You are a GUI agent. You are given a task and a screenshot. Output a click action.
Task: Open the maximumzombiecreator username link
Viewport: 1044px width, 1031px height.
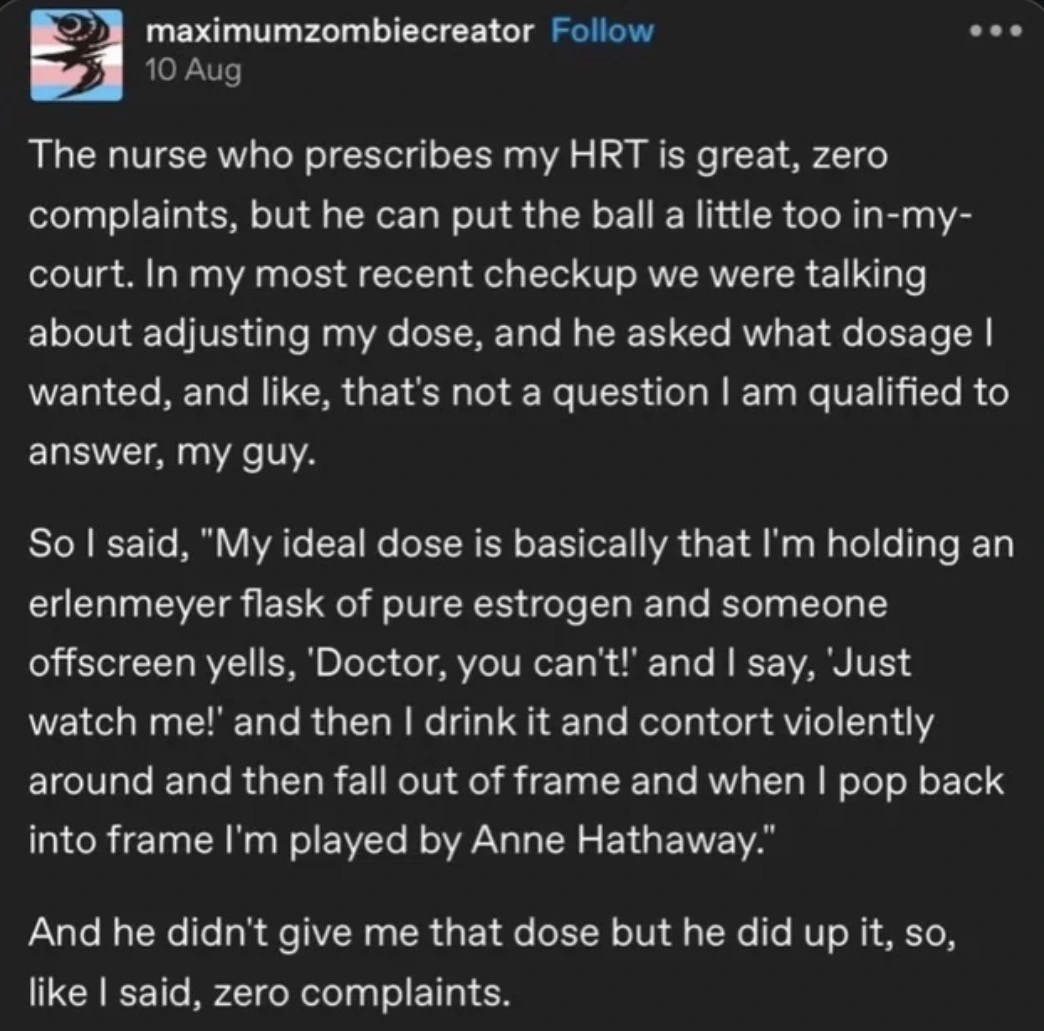(340, 31)
